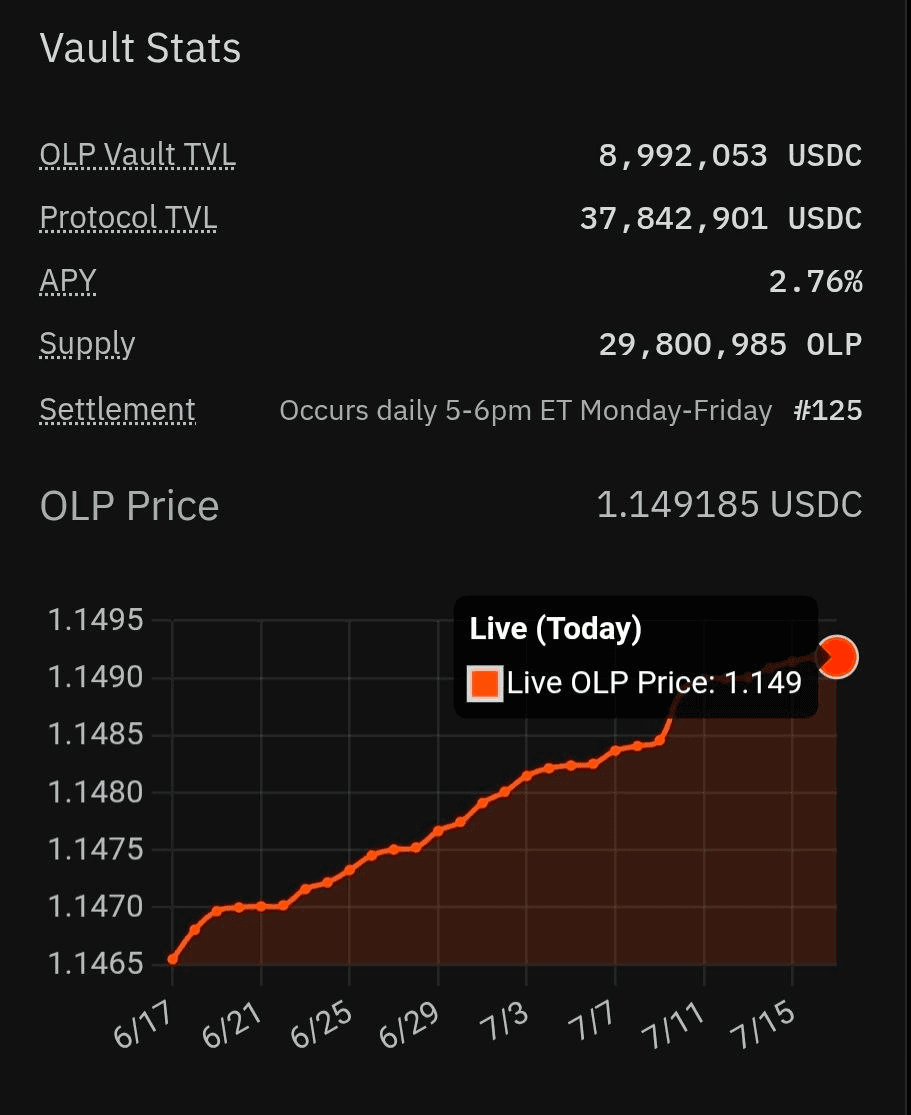
Task: Click the 1.1480 y-axis label
Action: (95, 792)
